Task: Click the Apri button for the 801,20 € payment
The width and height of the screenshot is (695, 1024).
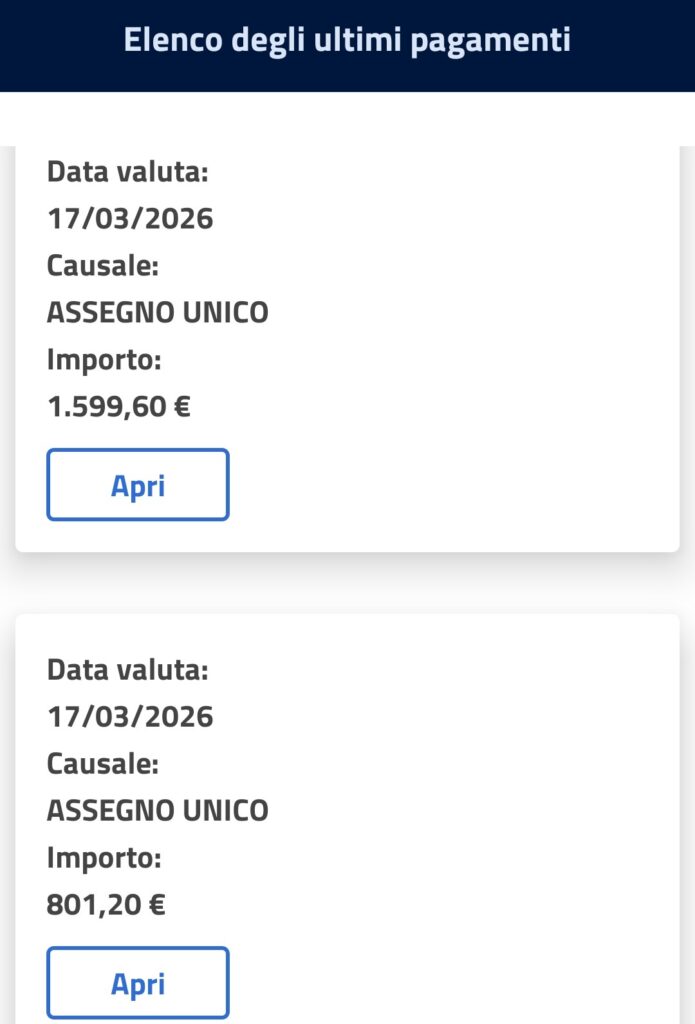Action: tap(137, 983)
